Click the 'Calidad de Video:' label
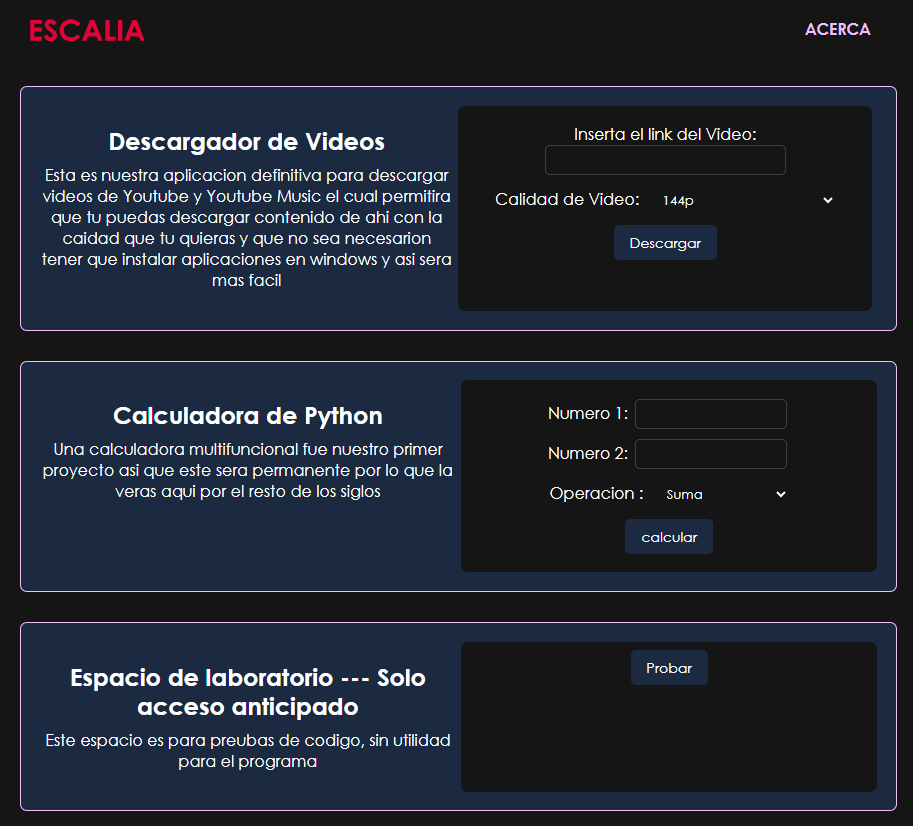Viewport: 913px width, 826px height. pyautogui.click(x=567, y=200)
